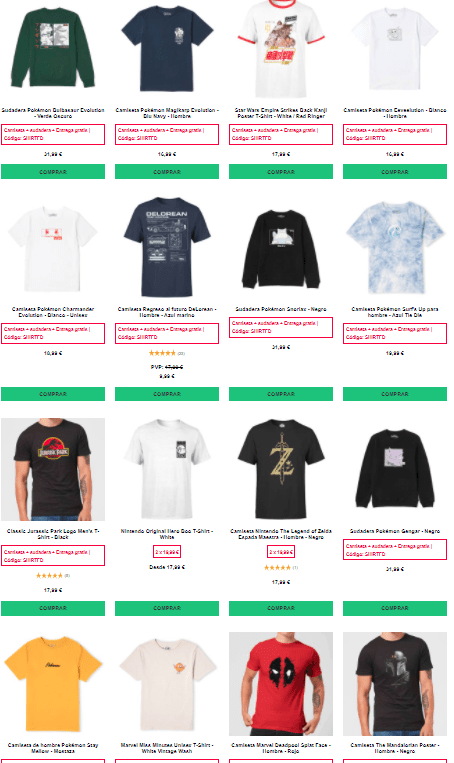454x763 pixels.
Task: Click the star rating under the DeLorean shirt
Action: [162, 353]
